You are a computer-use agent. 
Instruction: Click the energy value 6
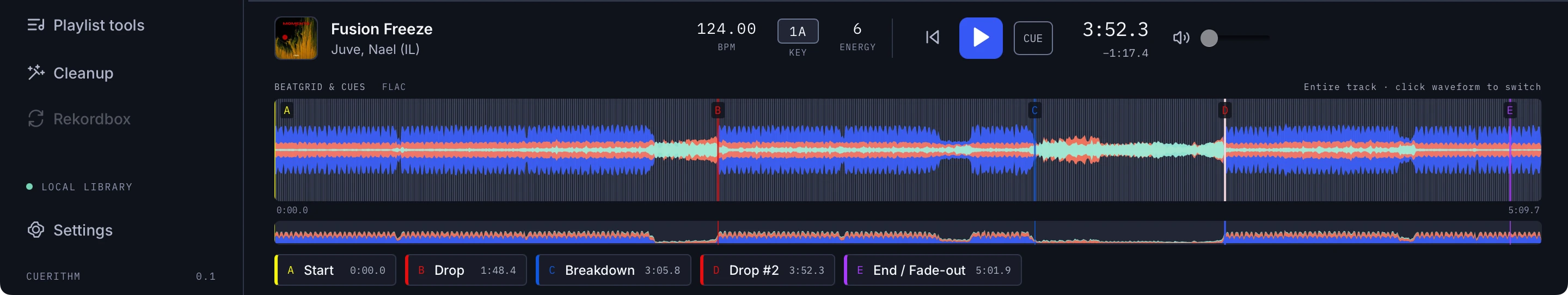point(857,29)
